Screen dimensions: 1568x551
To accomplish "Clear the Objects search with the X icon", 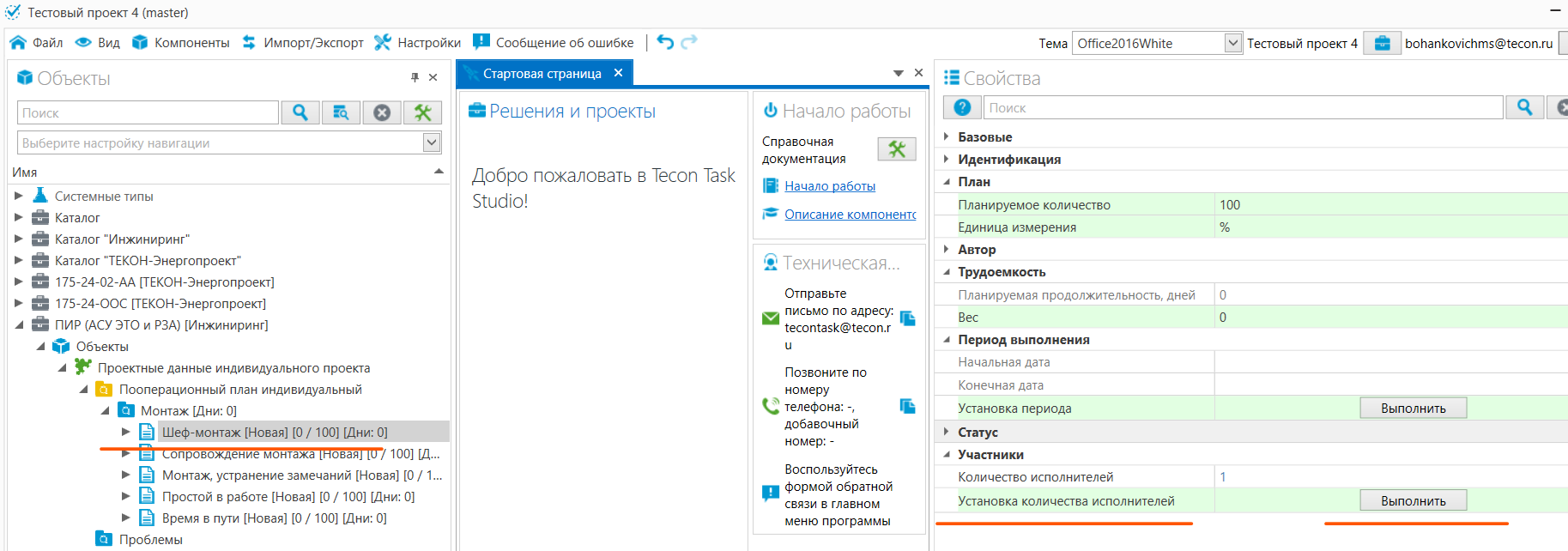I will click(382, 112).
